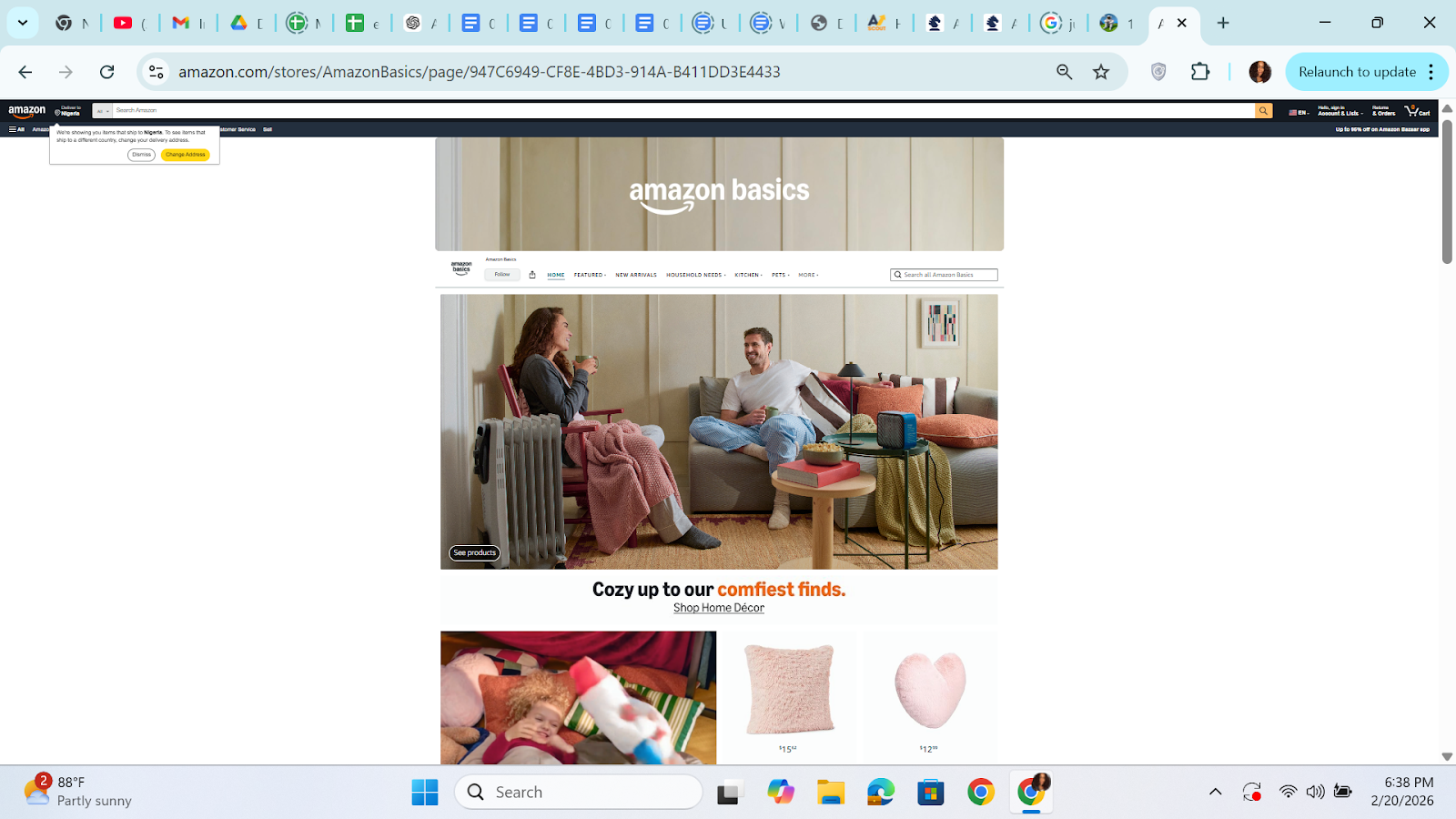Click the Search all Amazon Basics field
This screenshot has height=819, width=1456.
click(944, 275)
